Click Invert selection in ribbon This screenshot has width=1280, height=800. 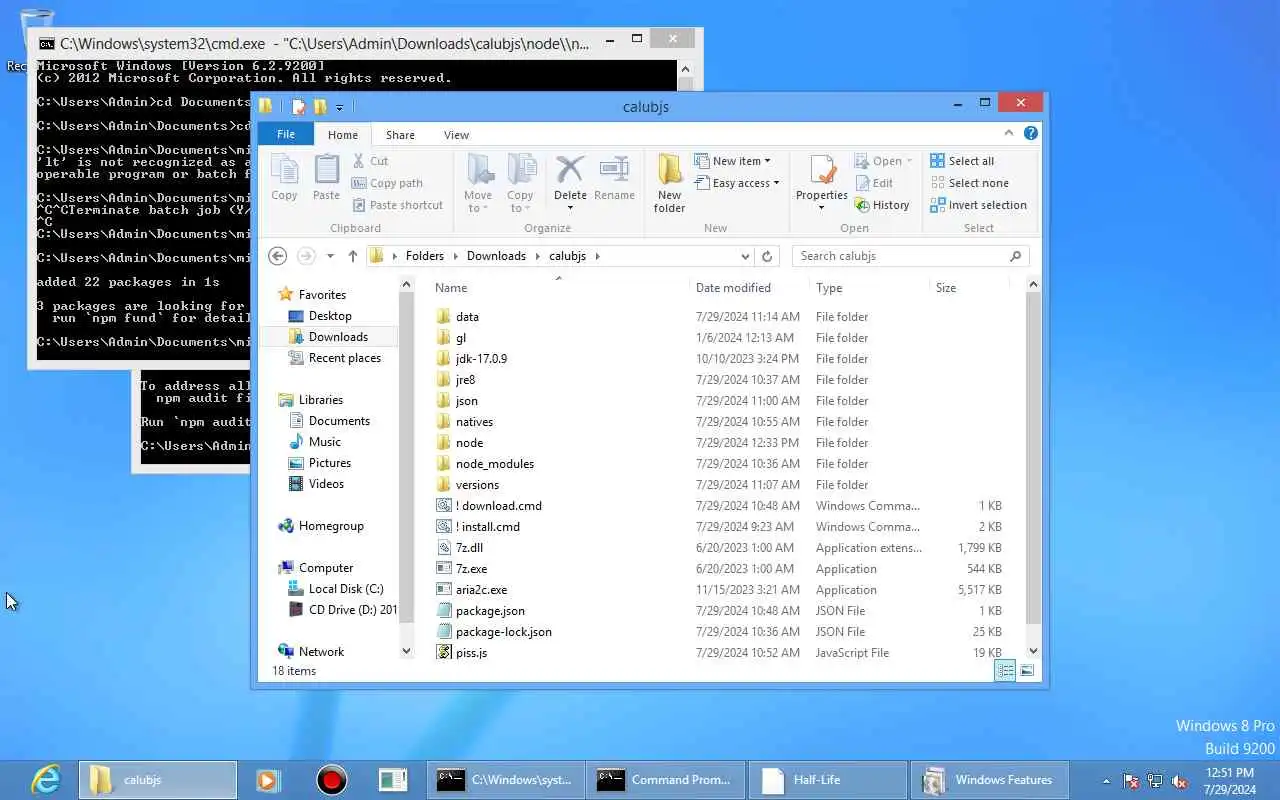tap(978, 205)
